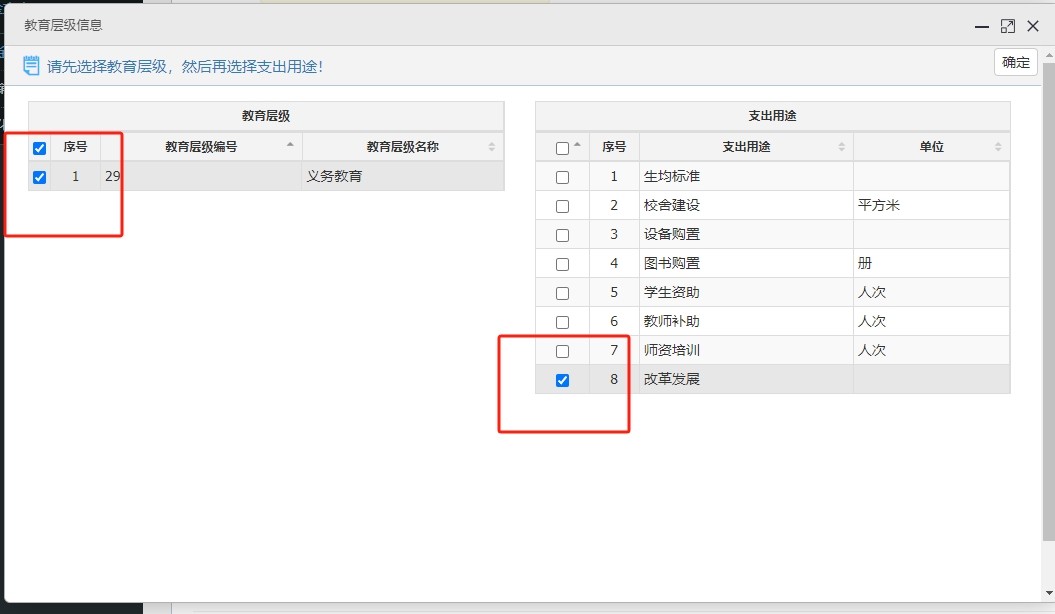
Task: Check the 图书购置 row checkbox
Action: pos(562,264)
